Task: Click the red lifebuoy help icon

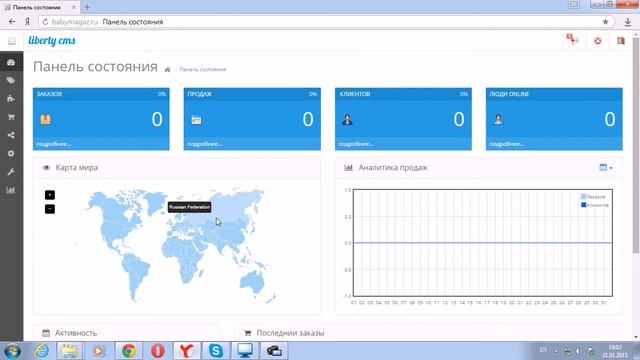Action: coord(598,41)
